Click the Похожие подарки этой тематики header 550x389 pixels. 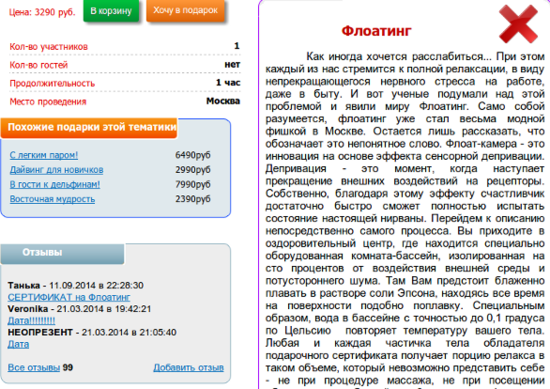89,127
